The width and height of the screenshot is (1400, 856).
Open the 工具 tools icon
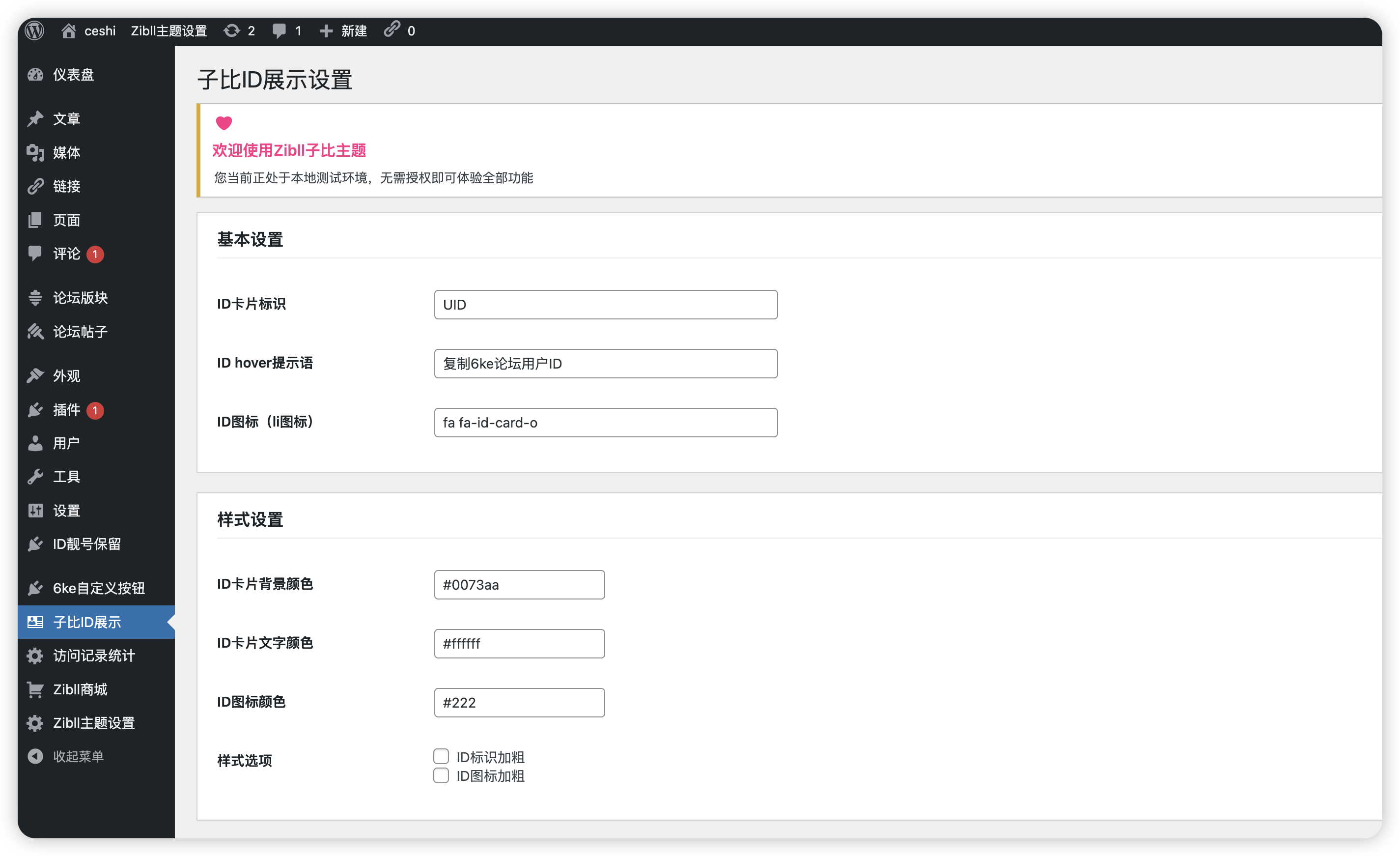click(x=35, y=476)
